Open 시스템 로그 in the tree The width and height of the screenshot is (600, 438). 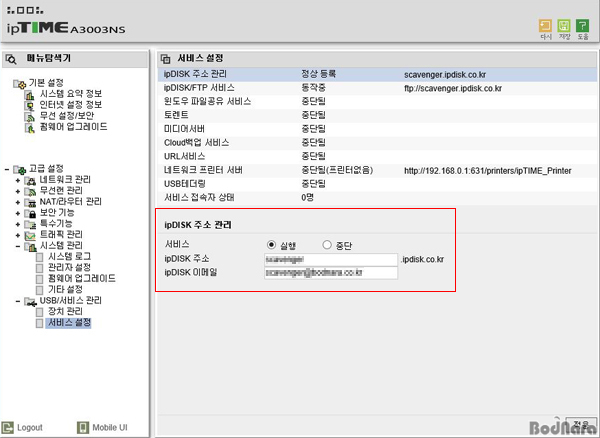(x=69, y=257)
